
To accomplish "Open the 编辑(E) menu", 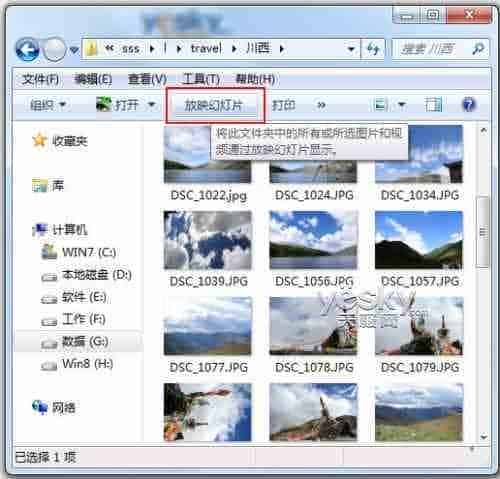I will tap(93, 79).
